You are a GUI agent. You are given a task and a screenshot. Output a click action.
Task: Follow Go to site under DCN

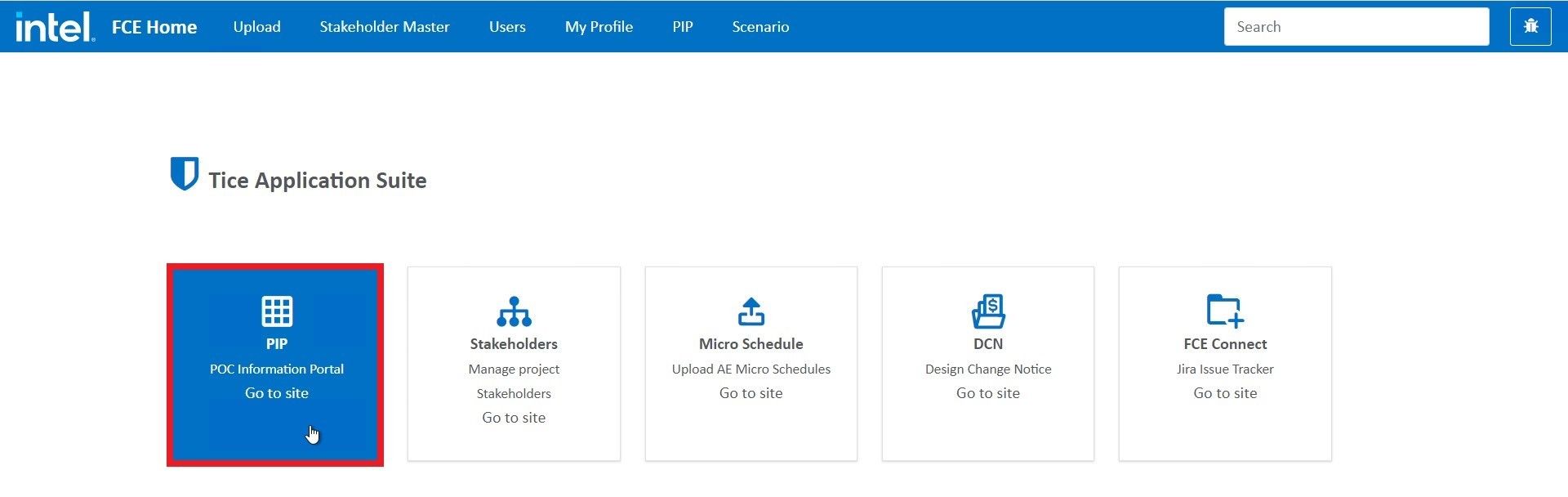(x=988, y=393)
